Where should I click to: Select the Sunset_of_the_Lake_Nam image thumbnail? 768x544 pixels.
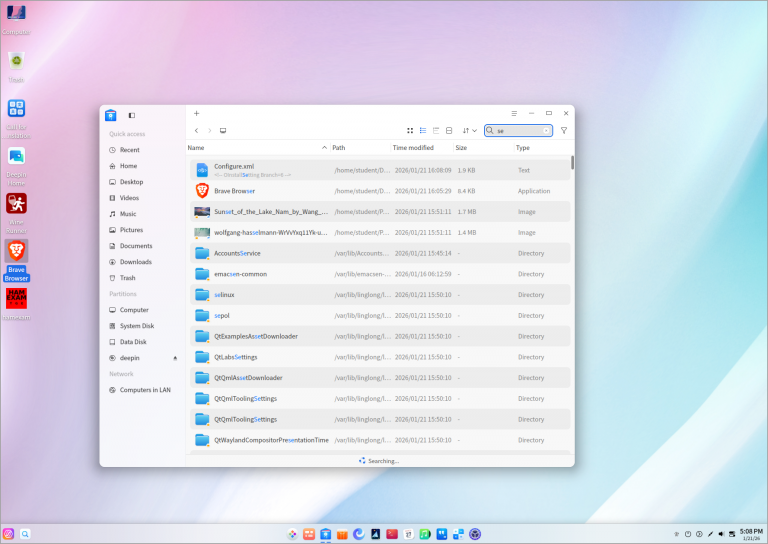202,212
